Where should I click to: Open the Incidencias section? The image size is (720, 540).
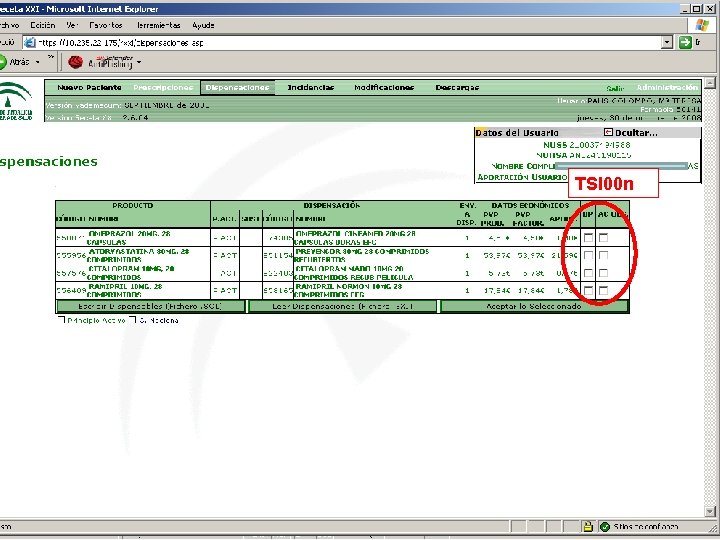(x=310, y=87)
